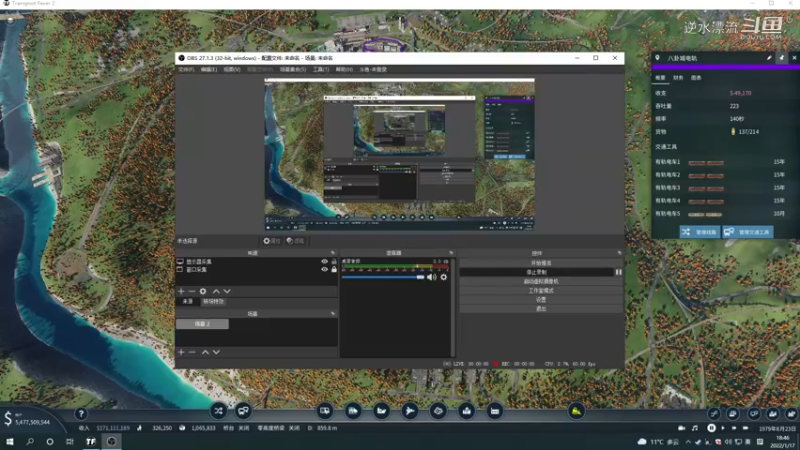Image resolution: width=800 pixels, height=450 pixels.
Task: Pop out the Sources dock panel
Action: tap(333, 253)
